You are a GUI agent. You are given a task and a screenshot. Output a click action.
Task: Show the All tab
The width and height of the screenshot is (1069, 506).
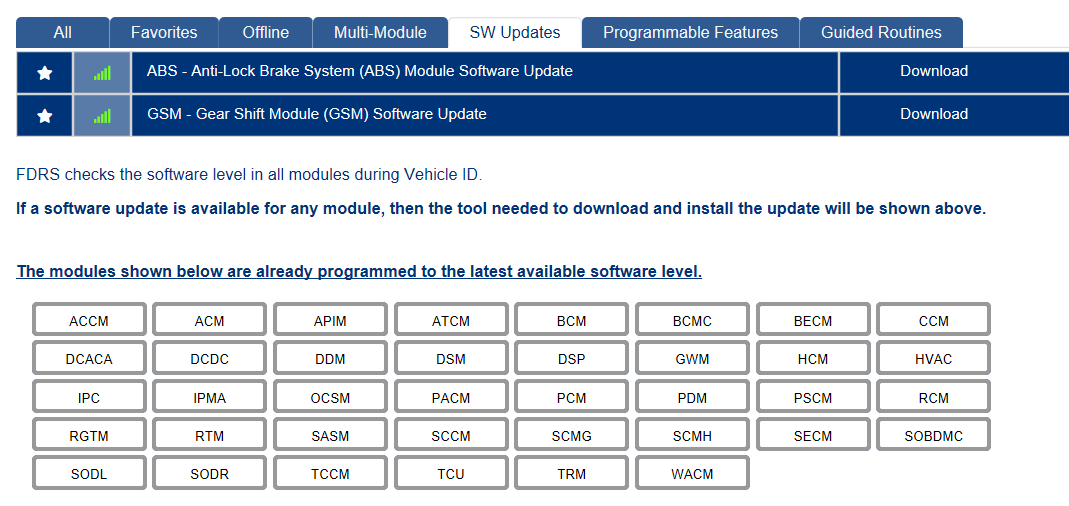point(62,33)
